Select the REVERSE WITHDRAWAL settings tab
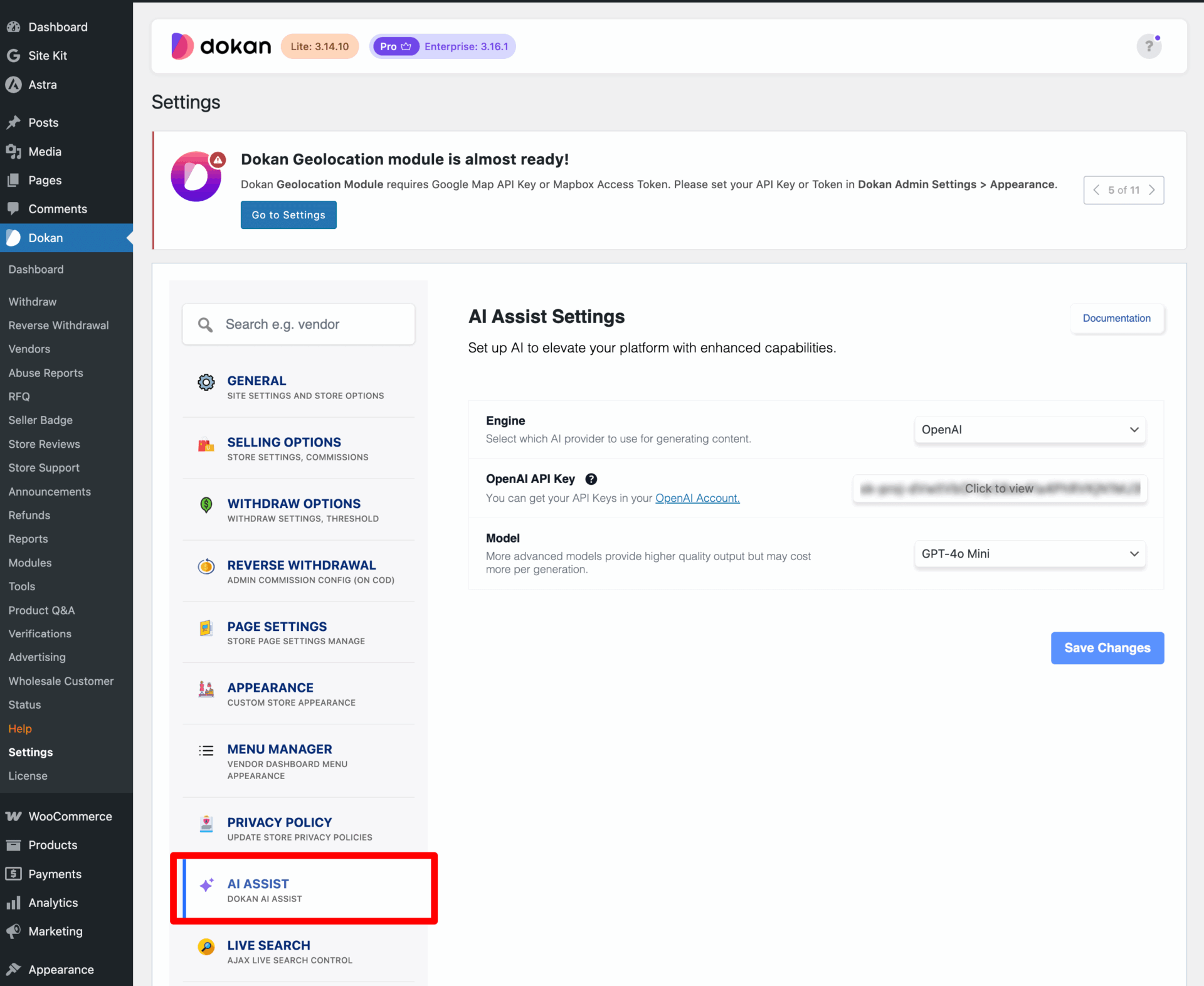The height and width of the screenshot is (986, 1204). (298, 571)
